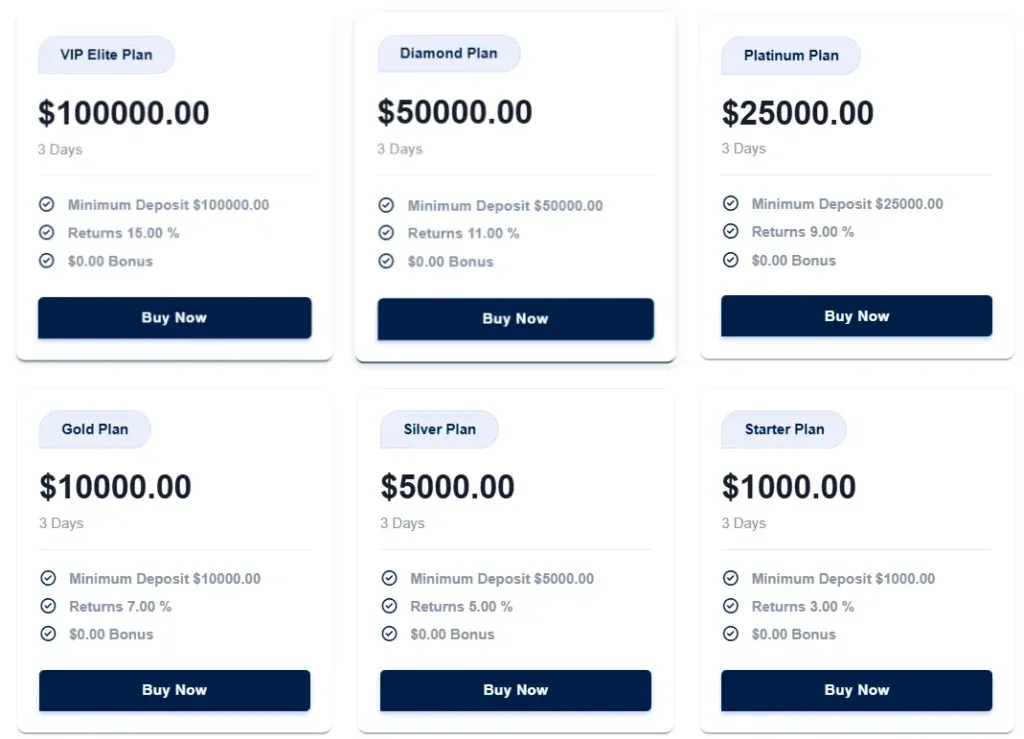The width and height of the screenshot is (1024, 739).
Task: Click the Gold Plan label pill
Action: click(95, 430)
